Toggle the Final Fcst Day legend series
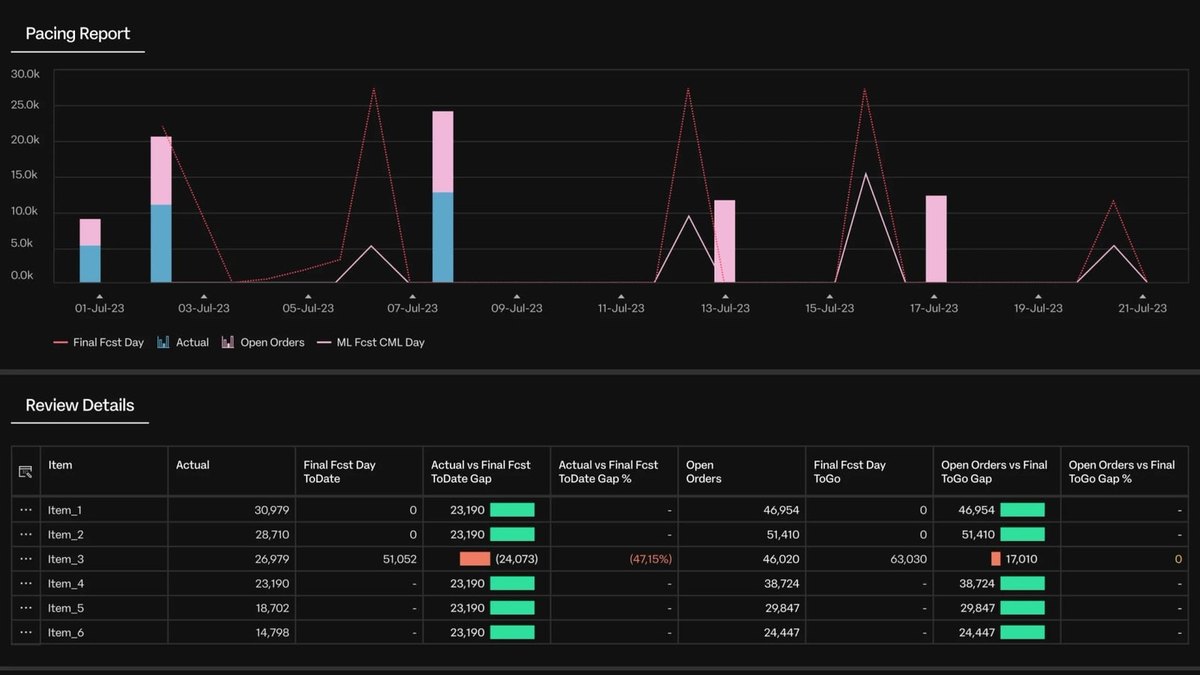The image size is (1200, 675). (99, 342)
